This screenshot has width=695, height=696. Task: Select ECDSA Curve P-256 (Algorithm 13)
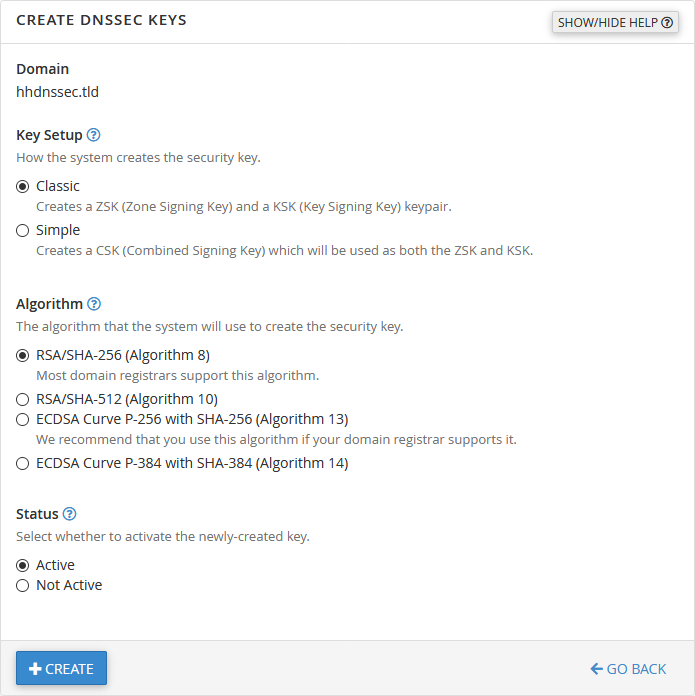[23, 419]
